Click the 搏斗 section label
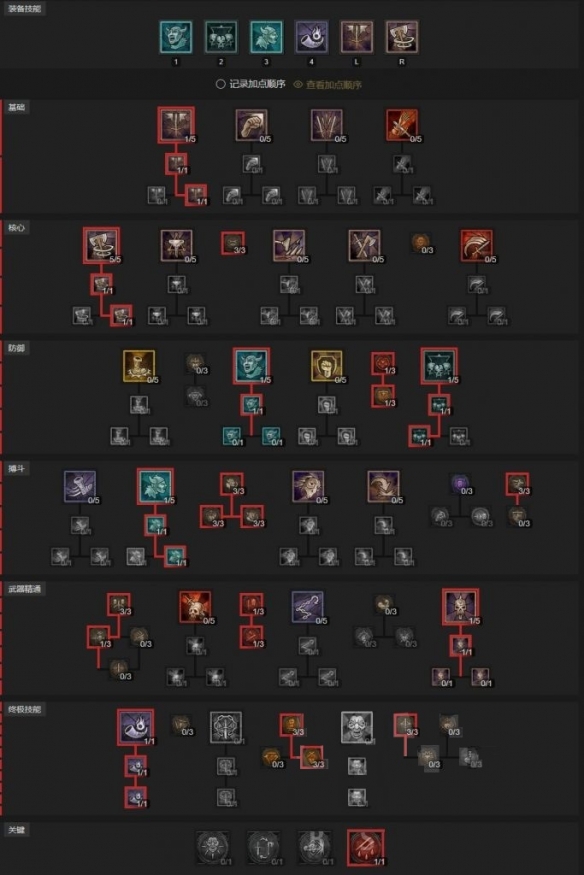Image resolution: width=584 pixels, height=875 pixels. [16, 469]
